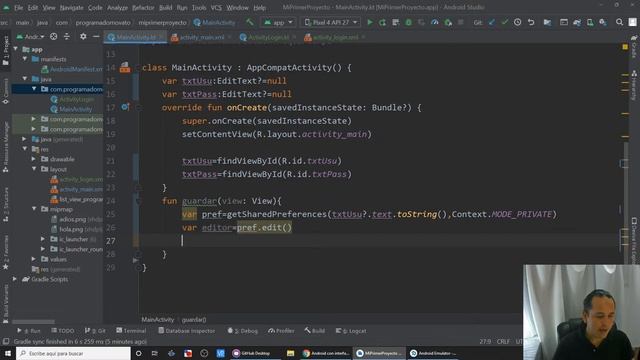Run the app with the green play button
The image size is (640, 360).
tap(370, 22)
